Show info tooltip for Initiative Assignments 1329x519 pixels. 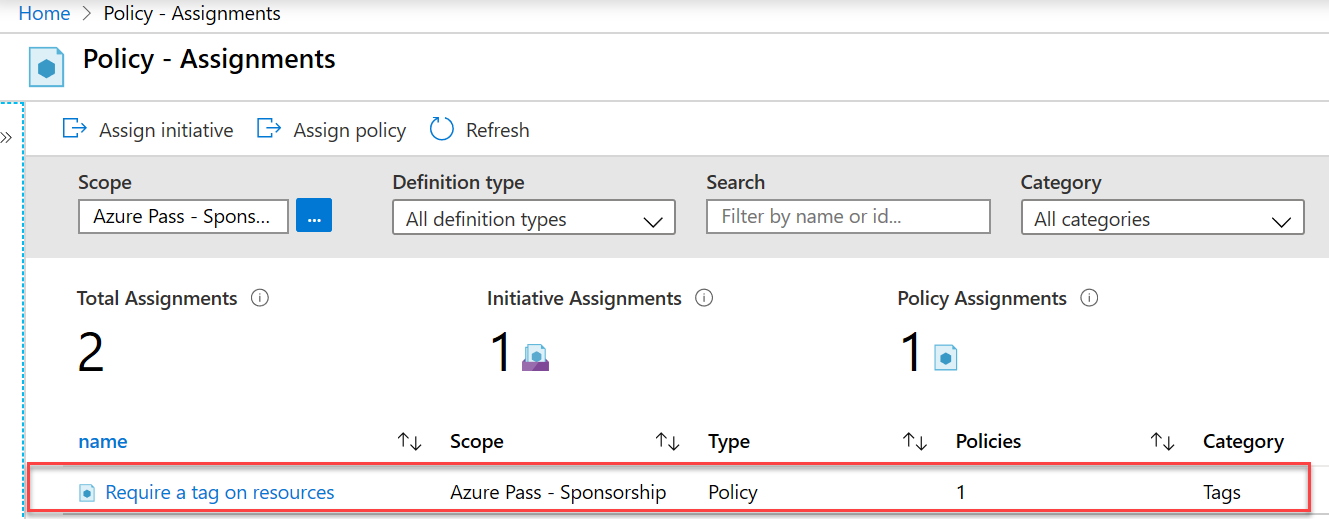[x=703, y=298]
